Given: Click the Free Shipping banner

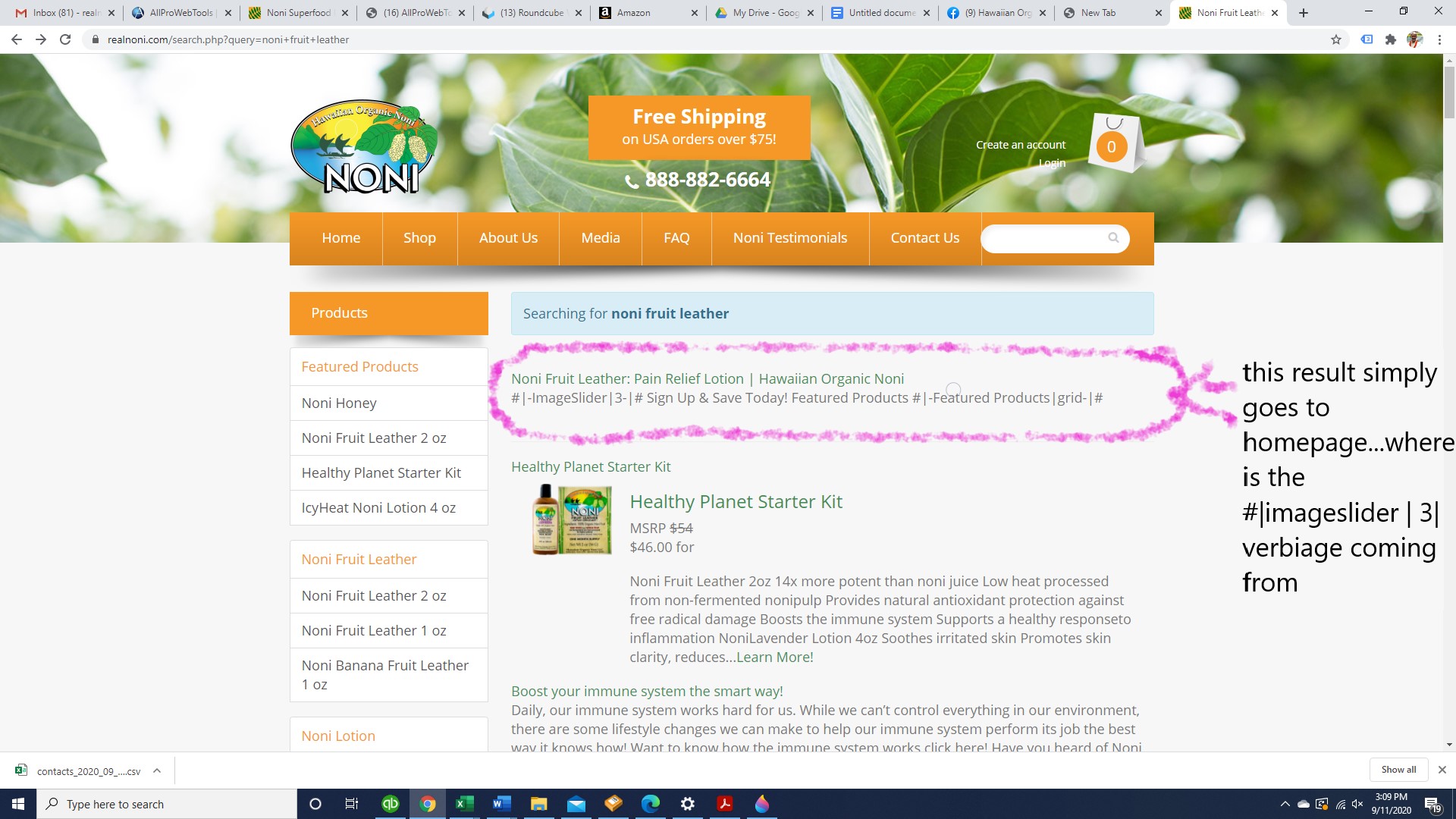Looking at the screenshot, I should [x=699, y=127].
